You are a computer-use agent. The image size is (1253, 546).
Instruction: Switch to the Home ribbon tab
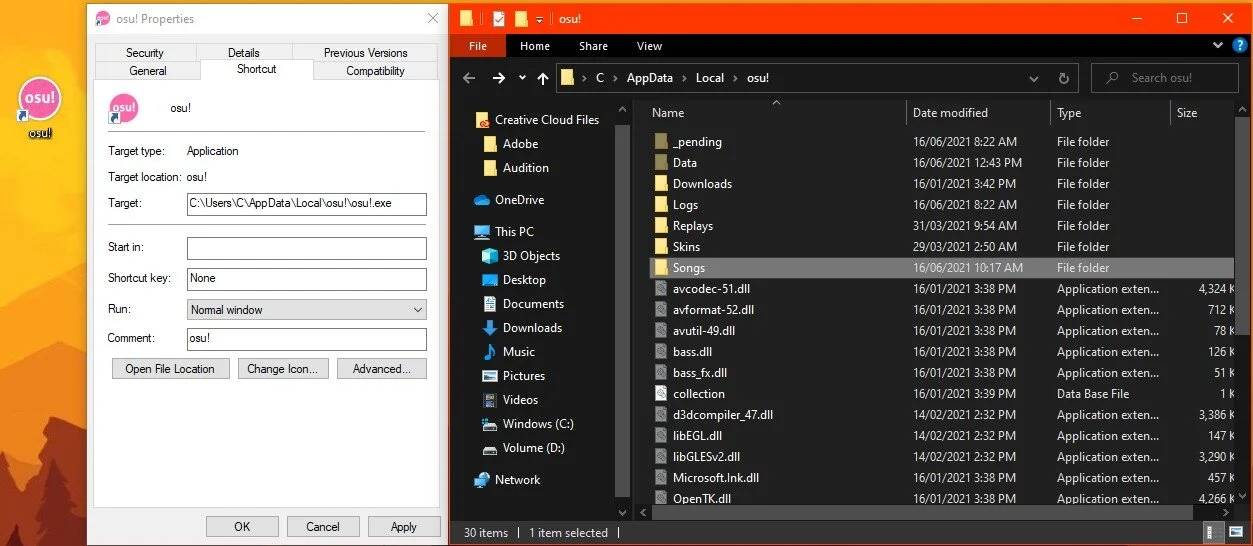(535, 46)
